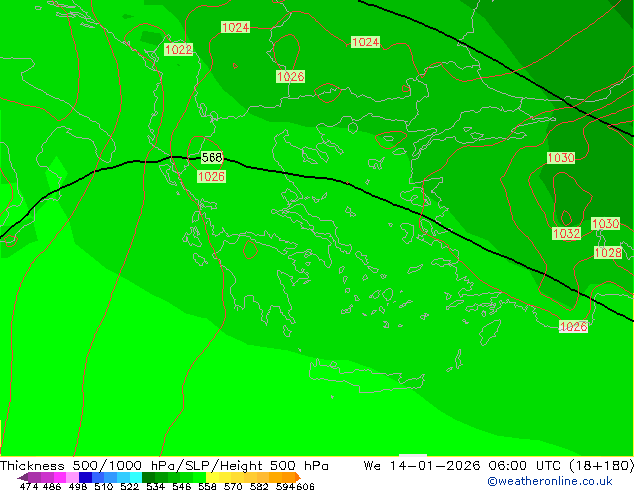Click the darkest green swatch above 534
The width and height of the screenshot is (634, 490).
[148, 477]
